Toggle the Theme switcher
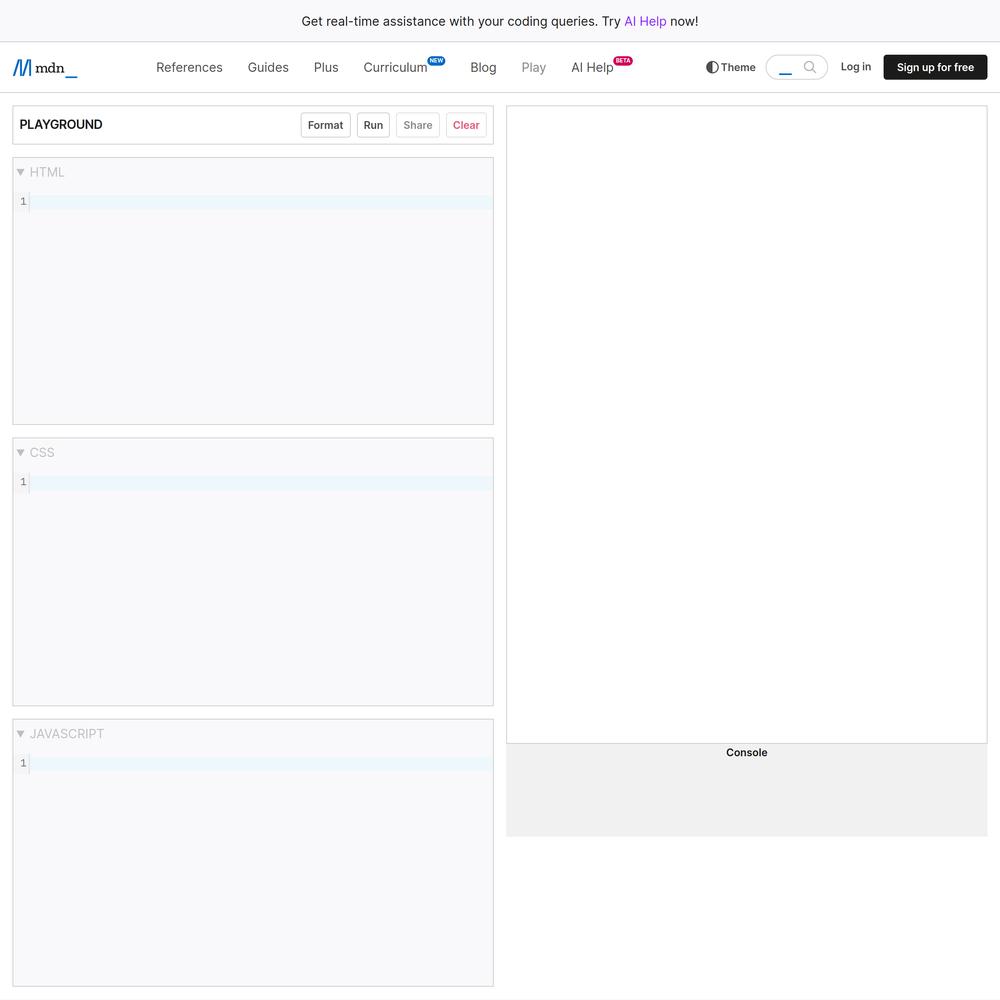1000x1000 pixels. [x=730, y=67]
